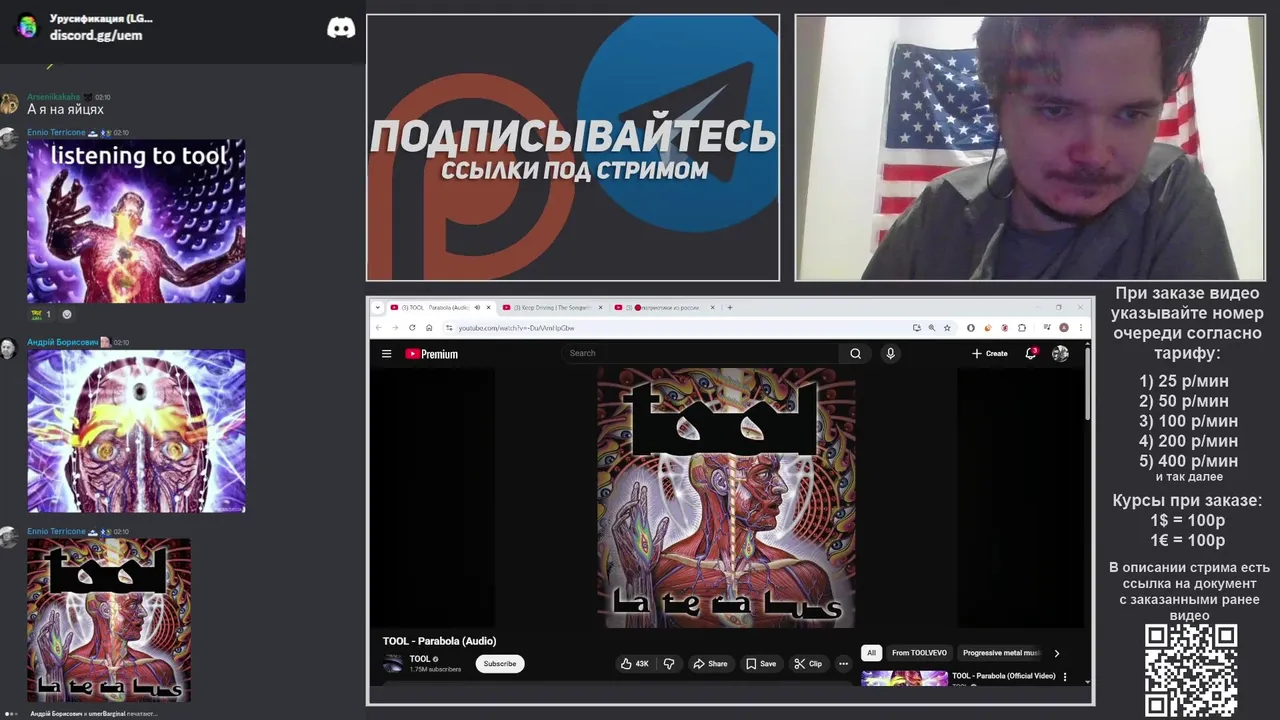Open YouTube notifications bell

[x=1031, y=353]
